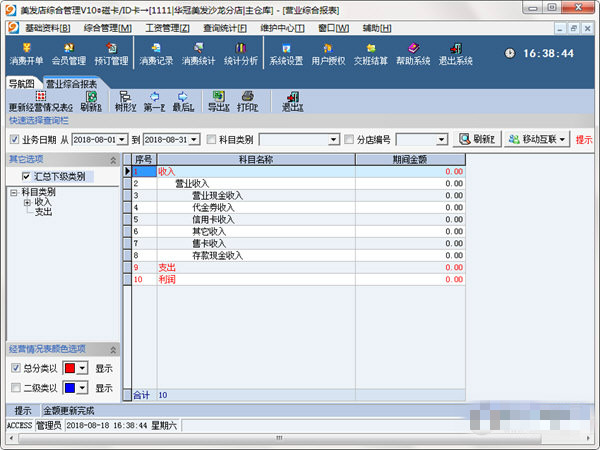This screenshot has height=450, width=600.
Task: Click 退出 icon in report toolbar
Action: point(293,102)
